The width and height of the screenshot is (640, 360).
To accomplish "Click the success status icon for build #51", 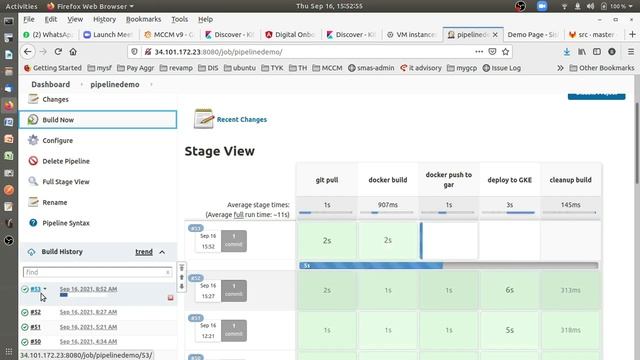I will click(x=24, y=327).
